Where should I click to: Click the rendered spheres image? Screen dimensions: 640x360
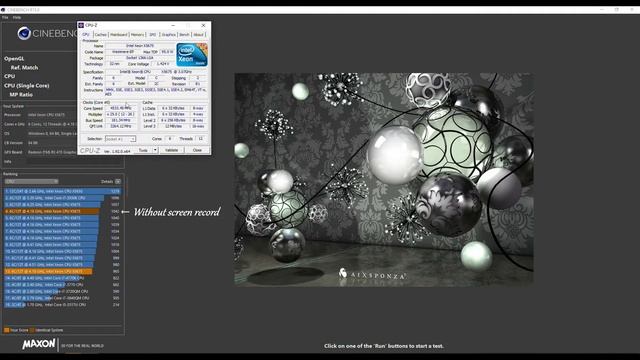point(384,180)
